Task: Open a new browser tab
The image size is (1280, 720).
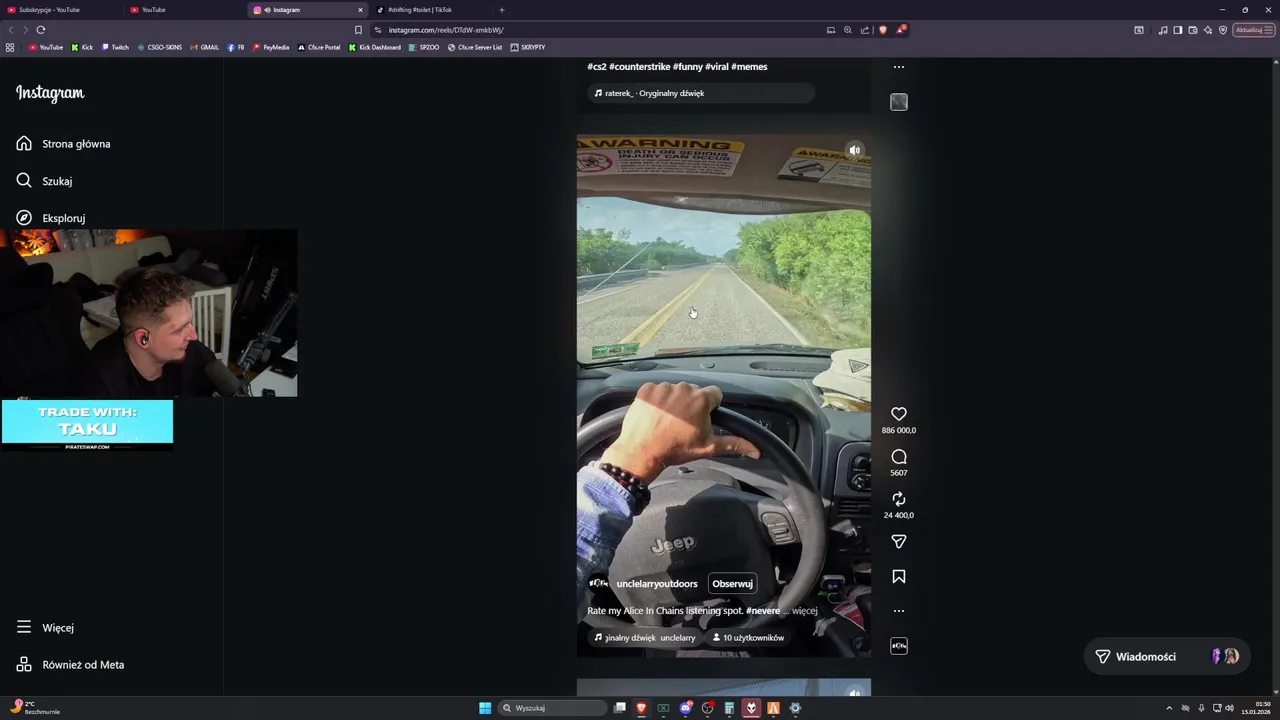Action: click(x=502, y=10)
